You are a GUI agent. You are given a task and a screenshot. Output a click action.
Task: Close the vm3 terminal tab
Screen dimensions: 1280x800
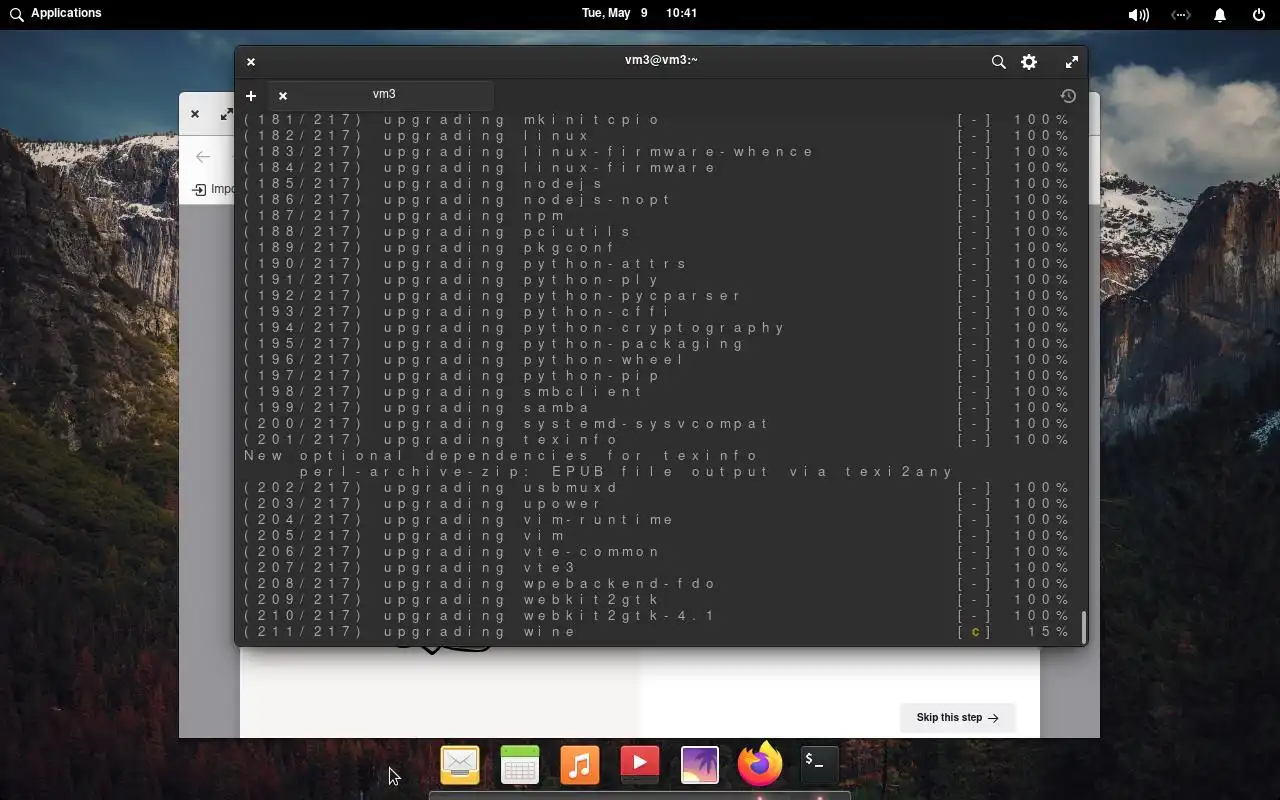[283, 95]
